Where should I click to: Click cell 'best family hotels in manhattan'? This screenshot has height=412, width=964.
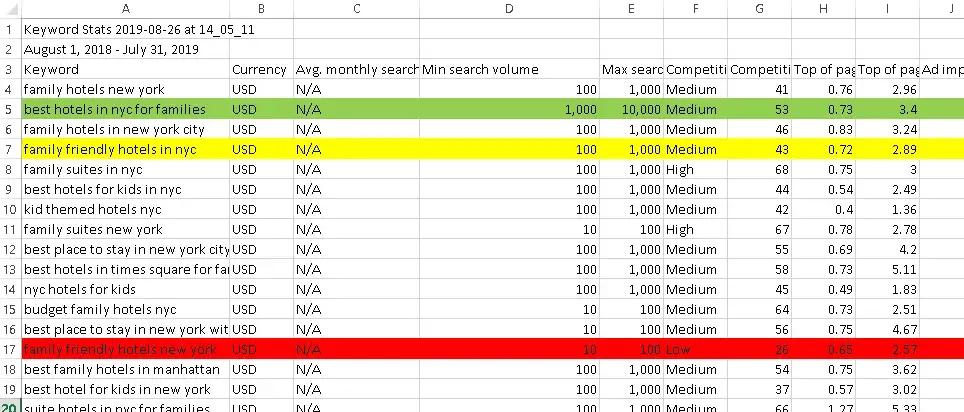125,370
